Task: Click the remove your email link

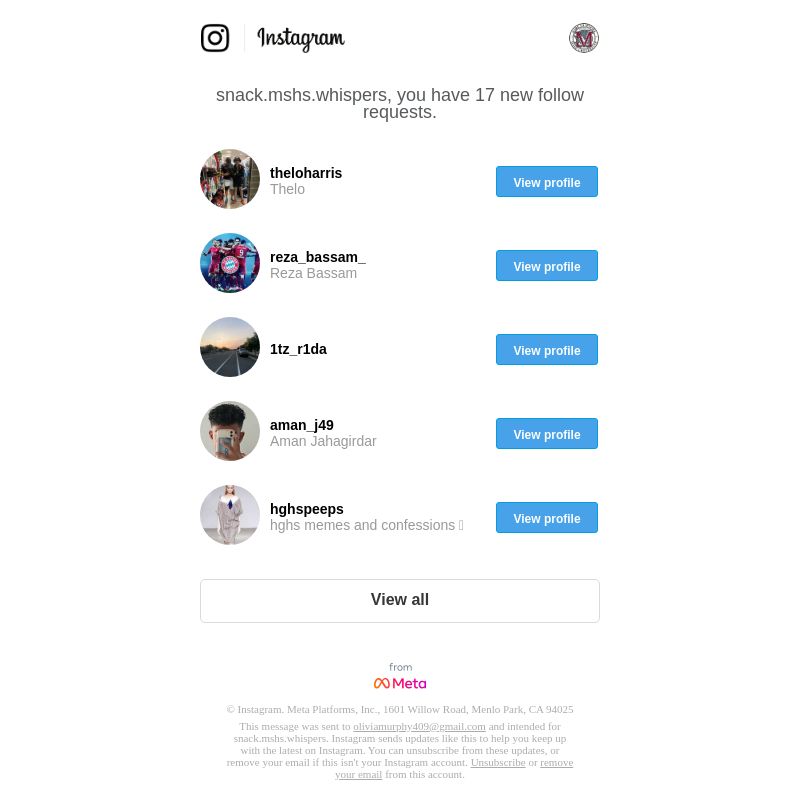Action: point(556,763)
